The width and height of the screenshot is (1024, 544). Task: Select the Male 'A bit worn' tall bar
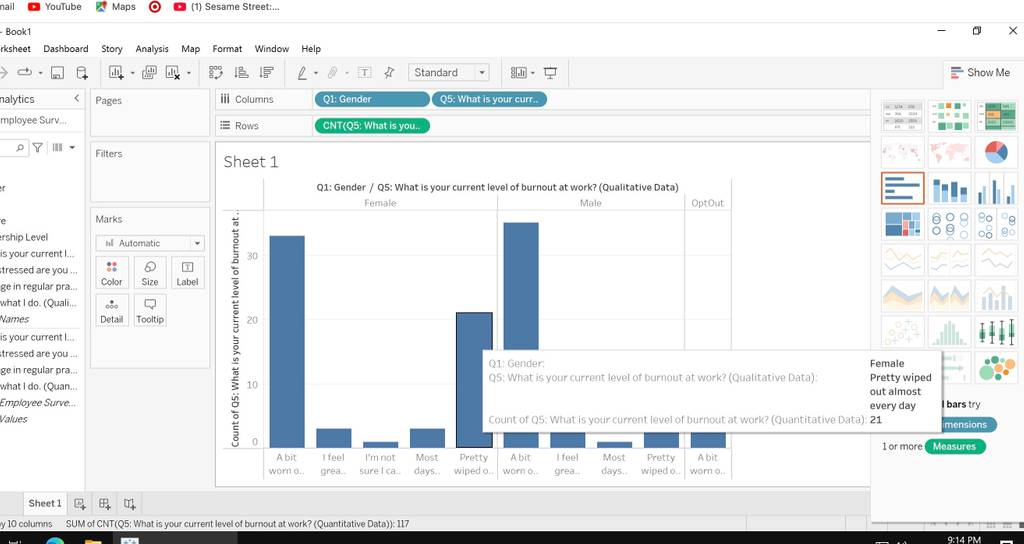pyautogui.click(x=520, y=285)
